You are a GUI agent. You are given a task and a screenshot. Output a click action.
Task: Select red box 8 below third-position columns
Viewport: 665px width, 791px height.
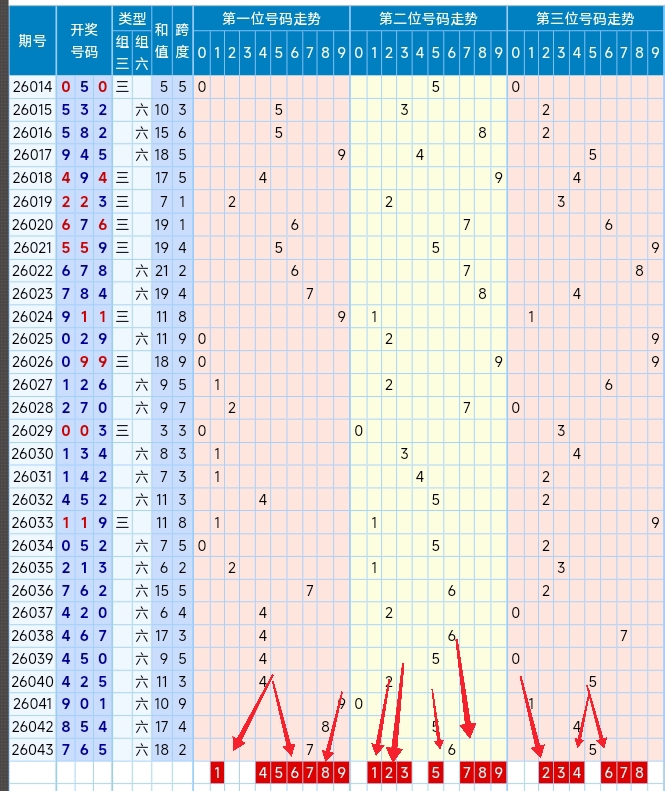[639, 772]
